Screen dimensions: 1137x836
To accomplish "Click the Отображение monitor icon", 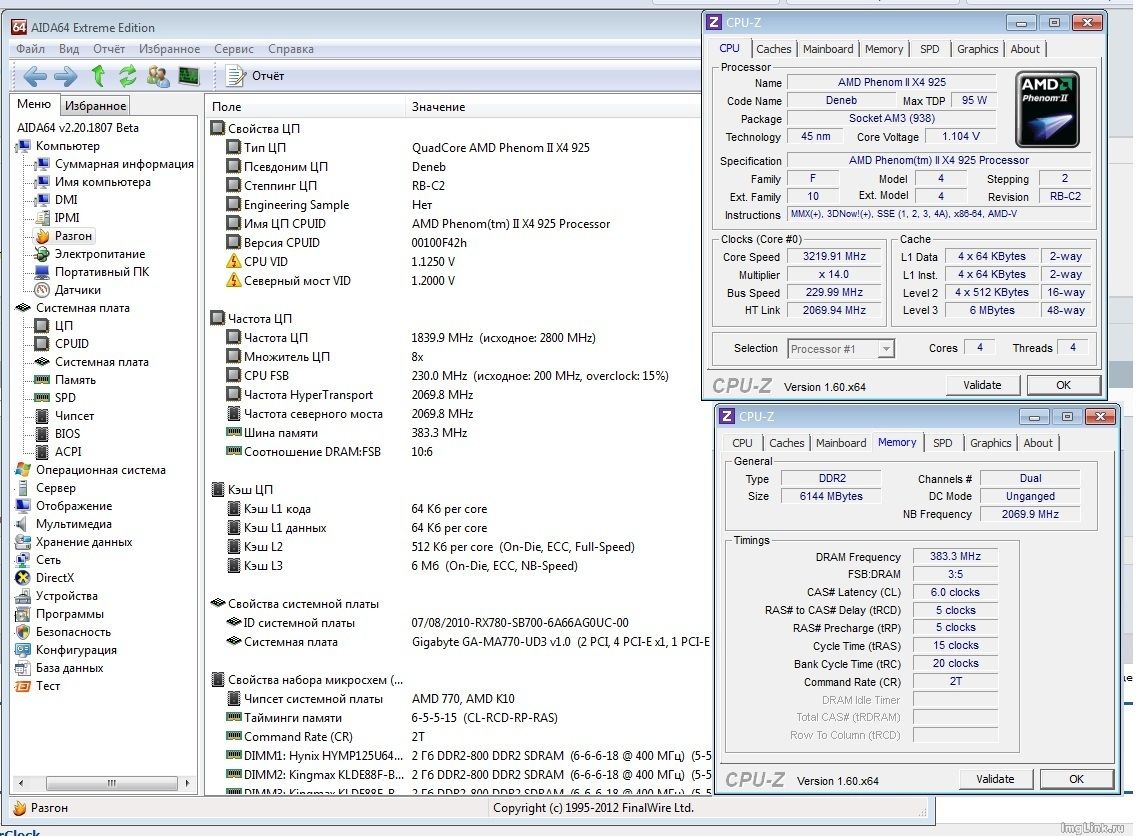I will [x=22, y=506].
